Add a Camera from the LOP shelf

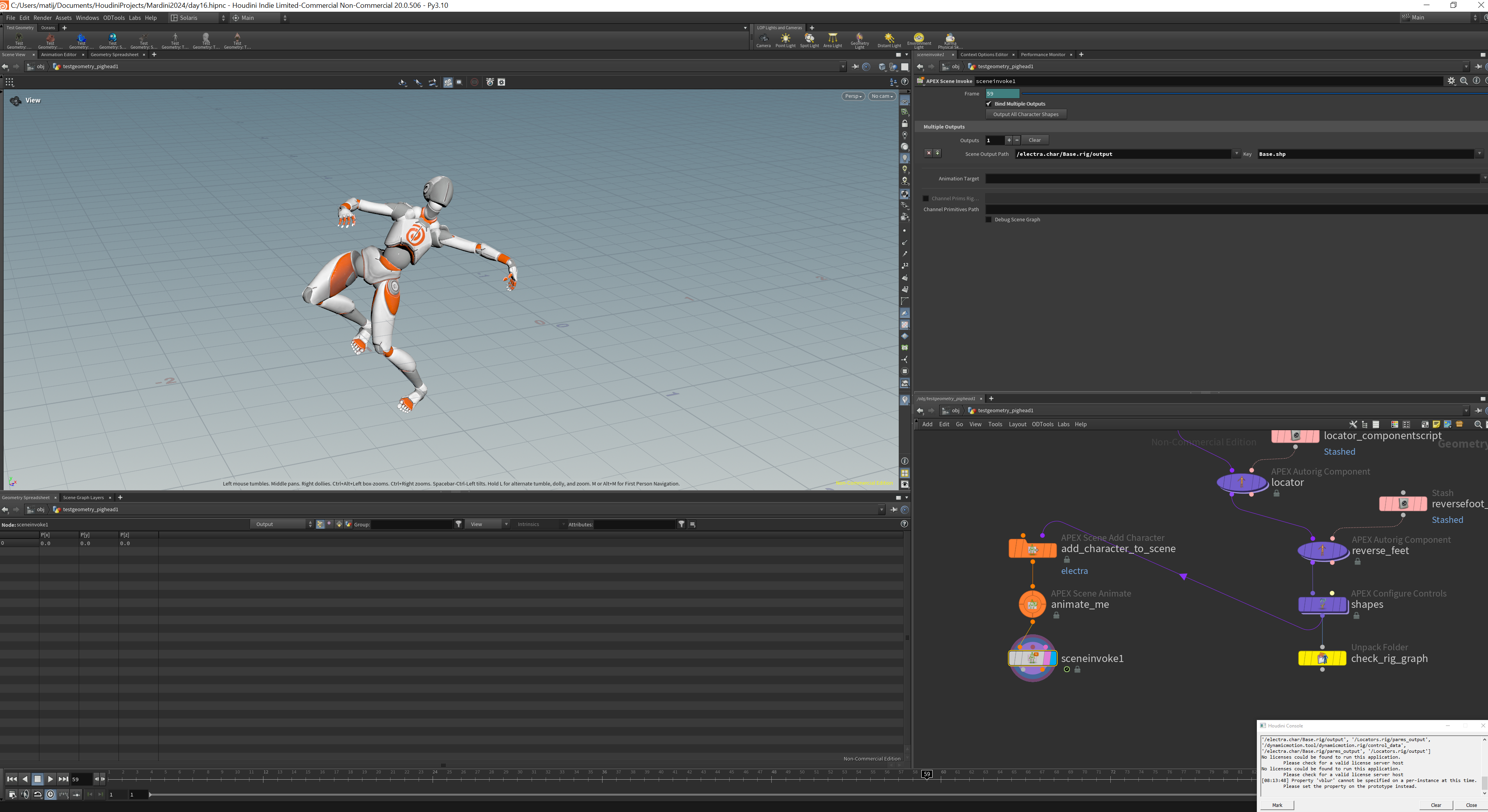tap(763, 41)
